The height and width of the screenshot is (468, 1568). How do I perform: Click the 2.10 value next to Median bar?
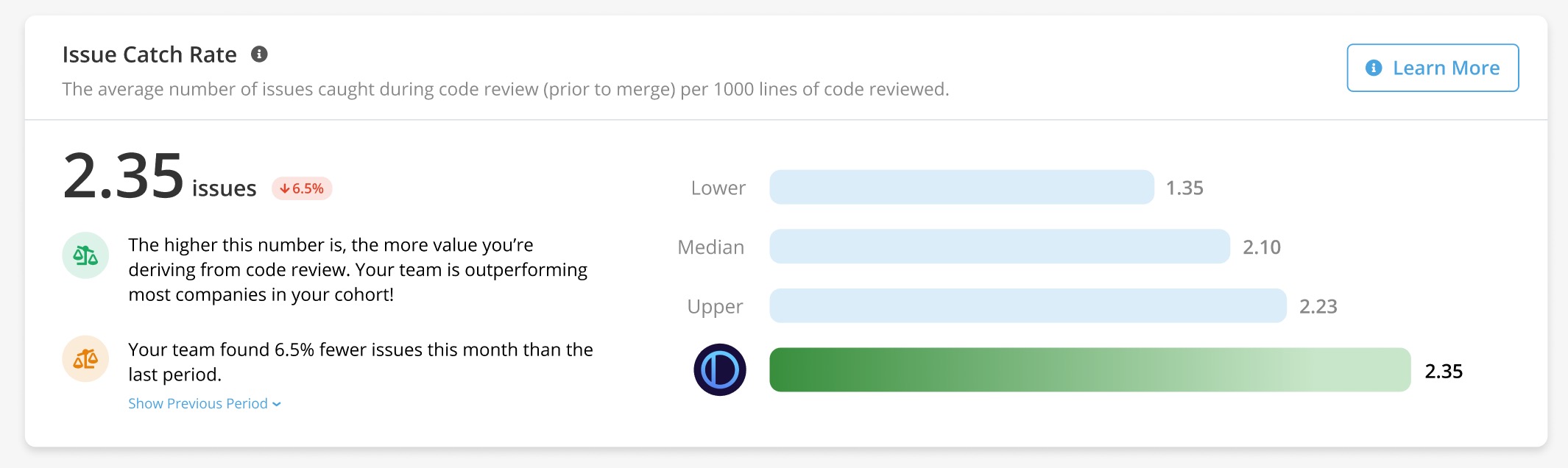(x=1261, y=247)
